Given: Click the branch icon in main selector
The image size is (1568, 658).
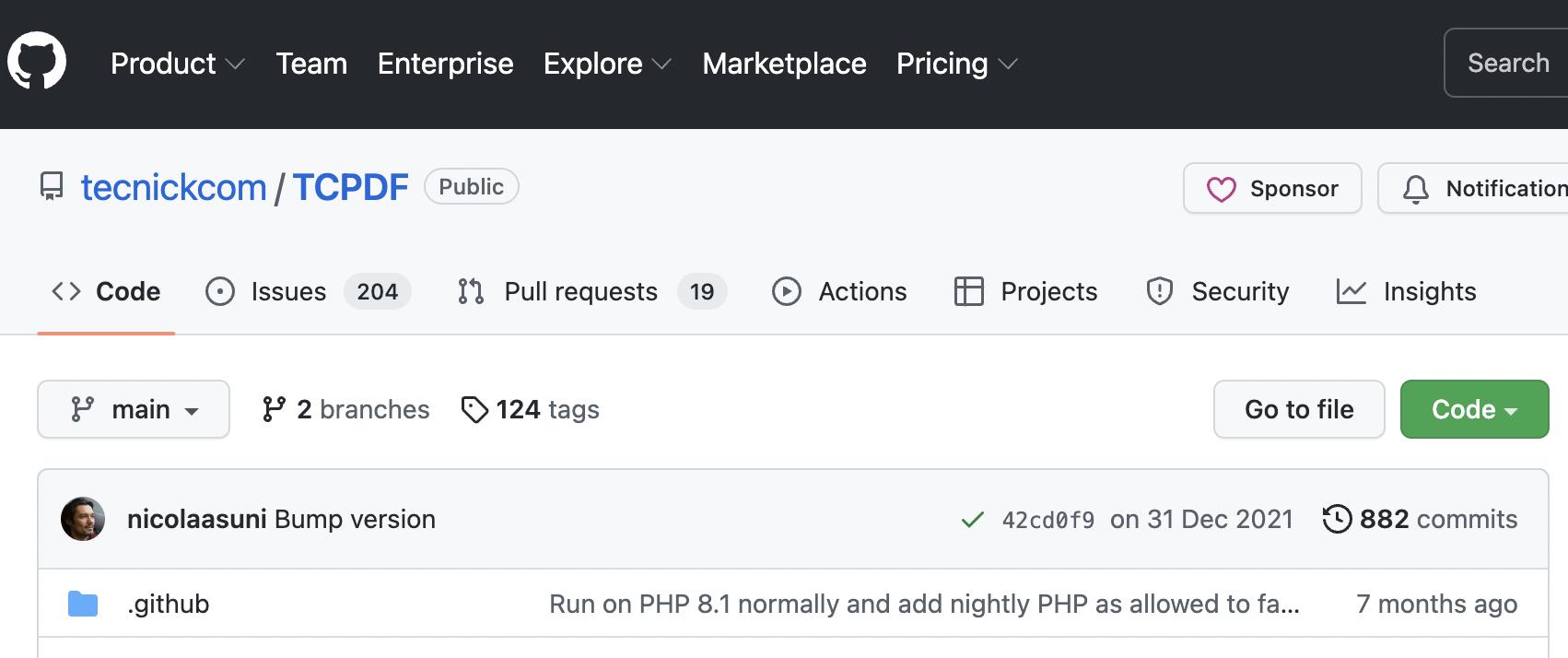Looking at the screenshot, I should (x=83, y=409).
